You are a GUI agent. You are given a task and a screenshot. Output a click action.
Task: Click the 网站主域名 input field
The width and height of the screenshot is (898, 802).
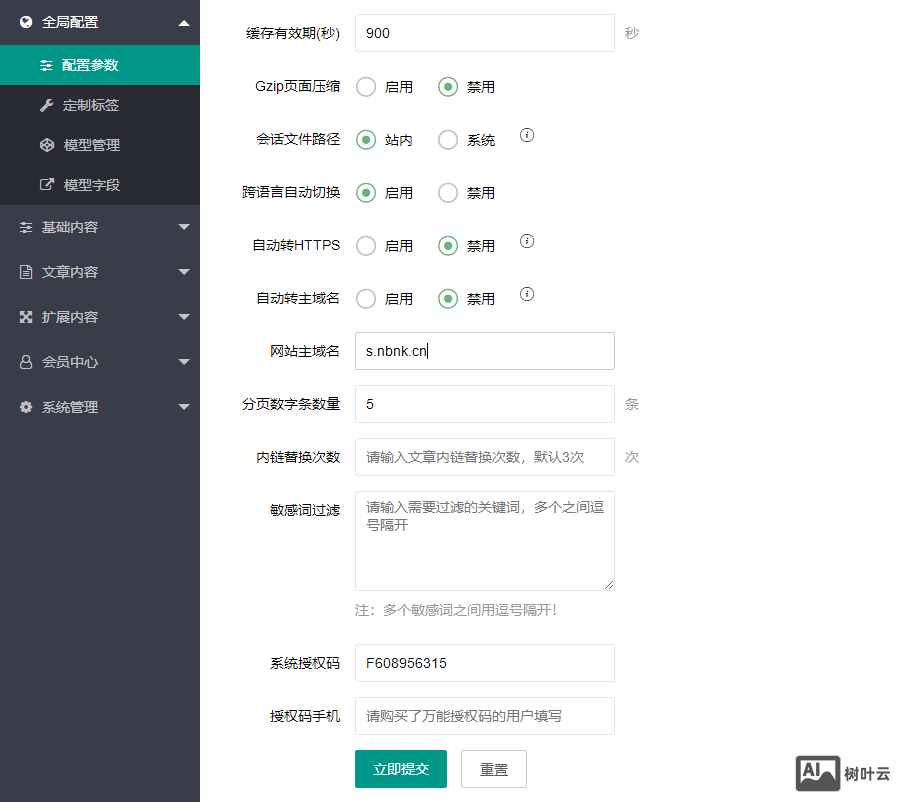(484, 351)
